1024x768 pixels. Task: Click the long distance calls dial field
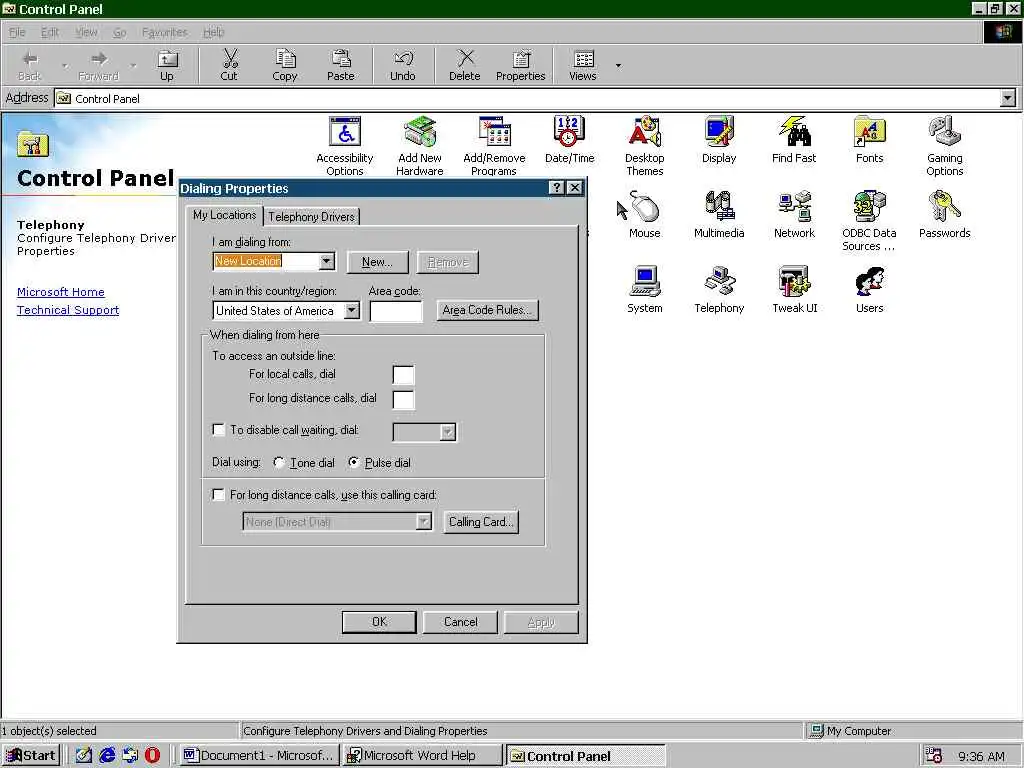pyautogui.click(x=404, y=399)
